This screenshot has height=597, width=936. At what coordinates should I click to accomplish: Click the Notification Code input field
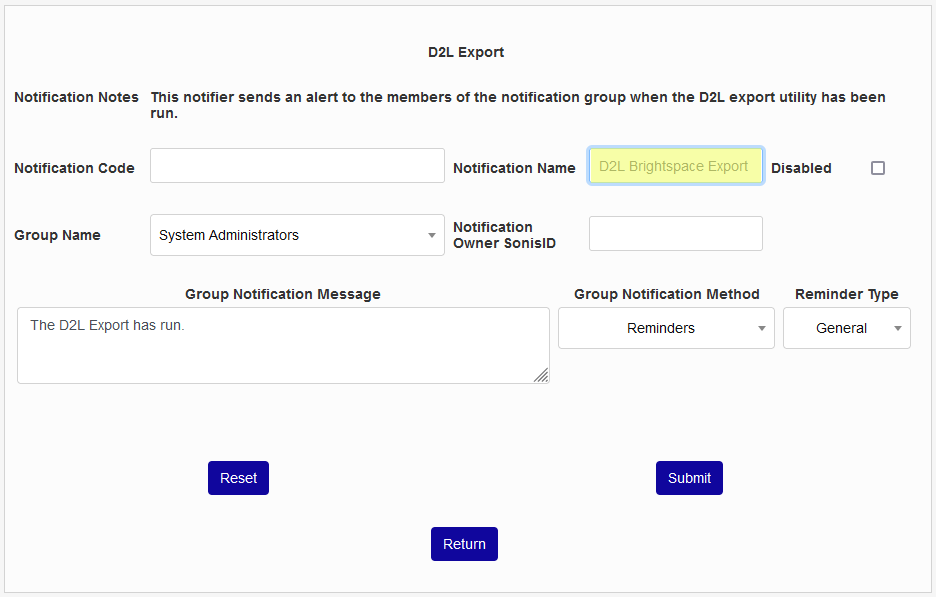pos(297,166)
